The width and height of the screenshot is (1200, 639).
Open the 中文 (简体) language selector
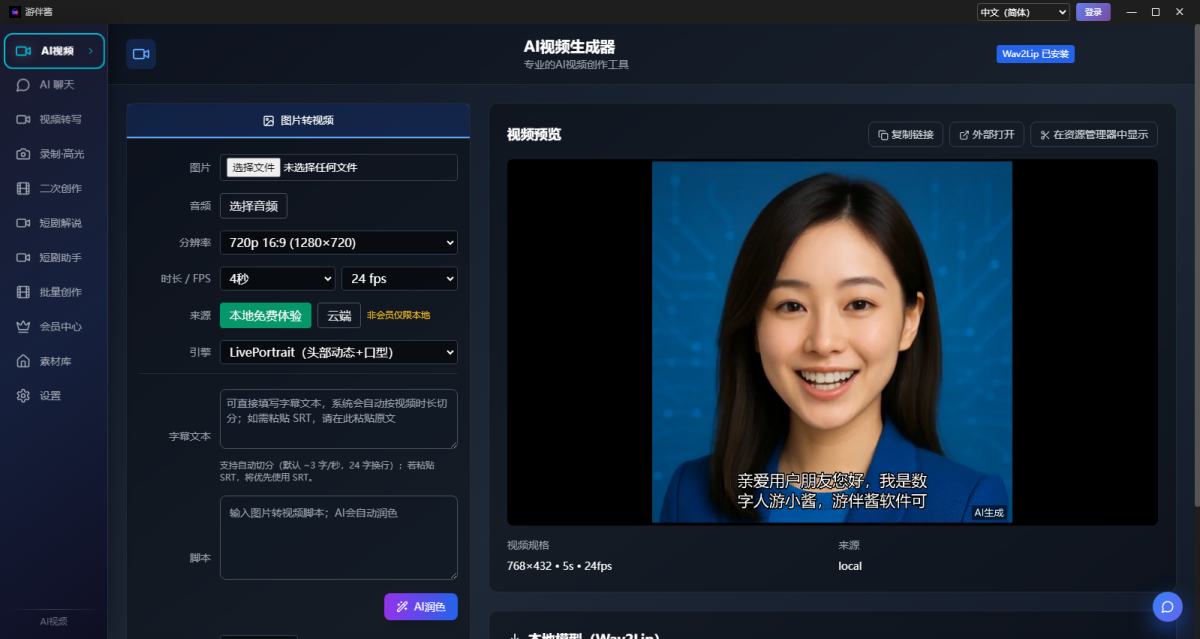click(1022, 12)
